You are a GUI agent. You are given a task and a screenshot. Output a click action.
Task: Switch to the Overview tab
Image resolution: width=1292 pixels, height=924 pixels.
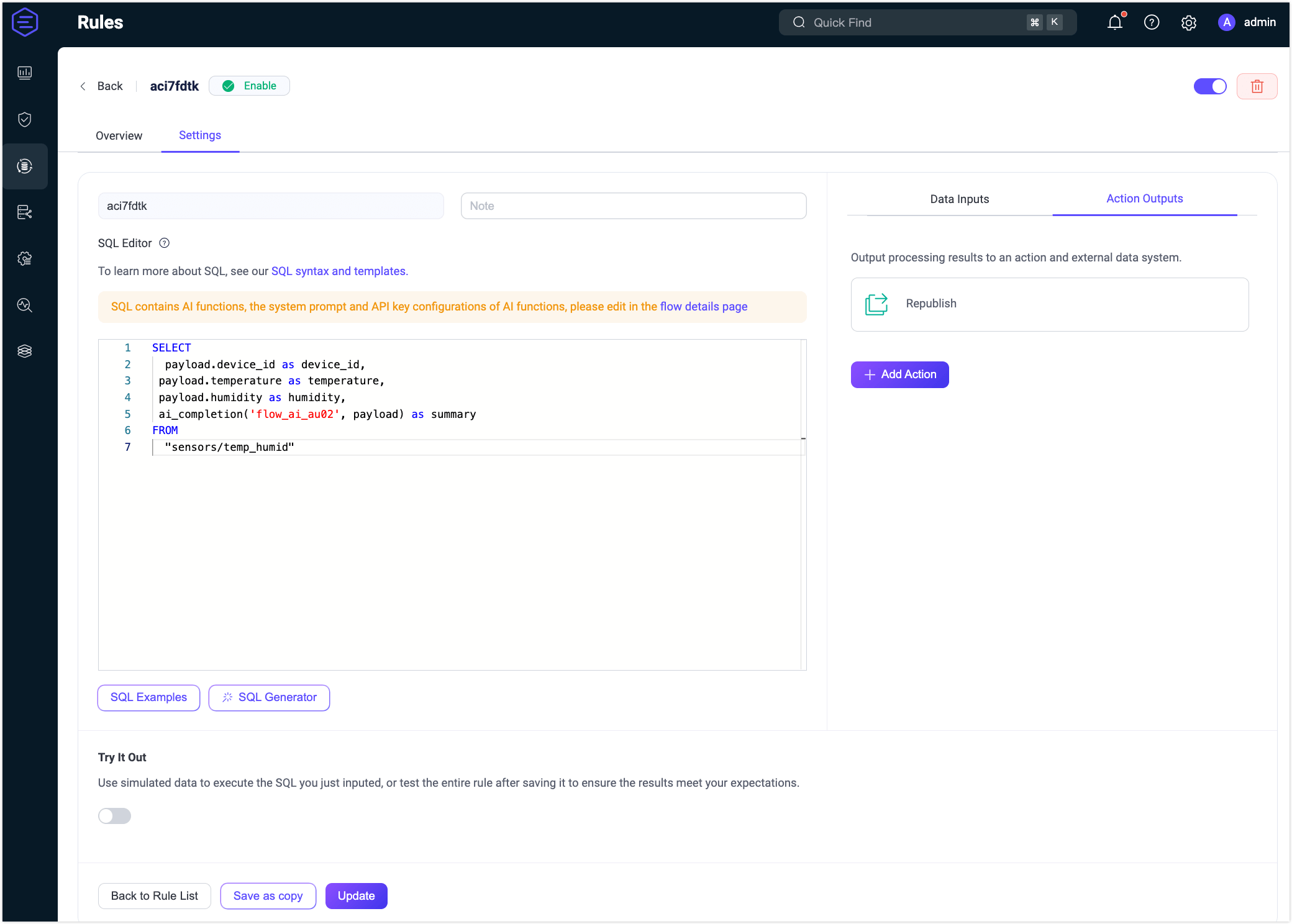pos(119,135)
